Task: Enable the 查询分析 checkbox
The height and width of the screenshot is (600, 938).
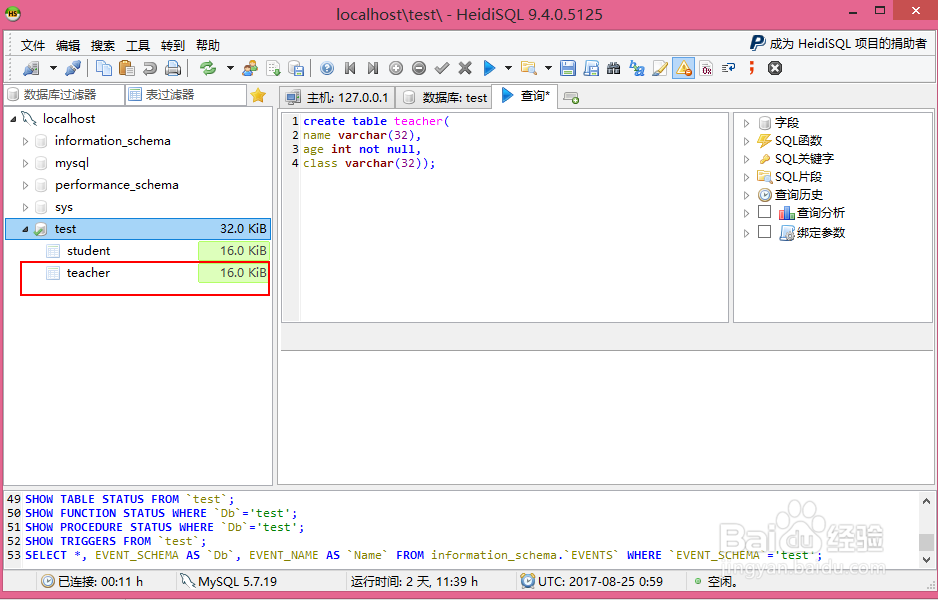Action: point(764,212)
